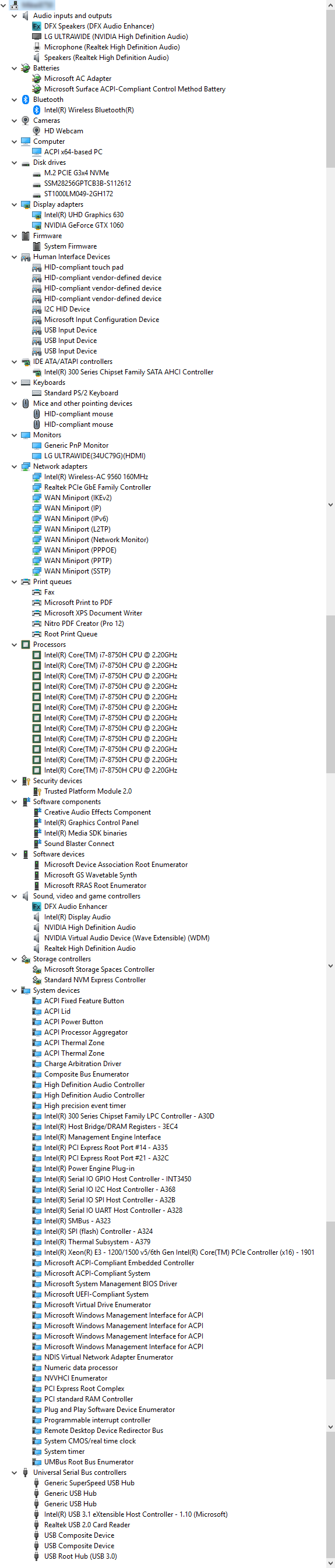The image size is (335, 1568).
Task: Select Remote Desktop Device Redirector Bus
Action: (104, 1431)
